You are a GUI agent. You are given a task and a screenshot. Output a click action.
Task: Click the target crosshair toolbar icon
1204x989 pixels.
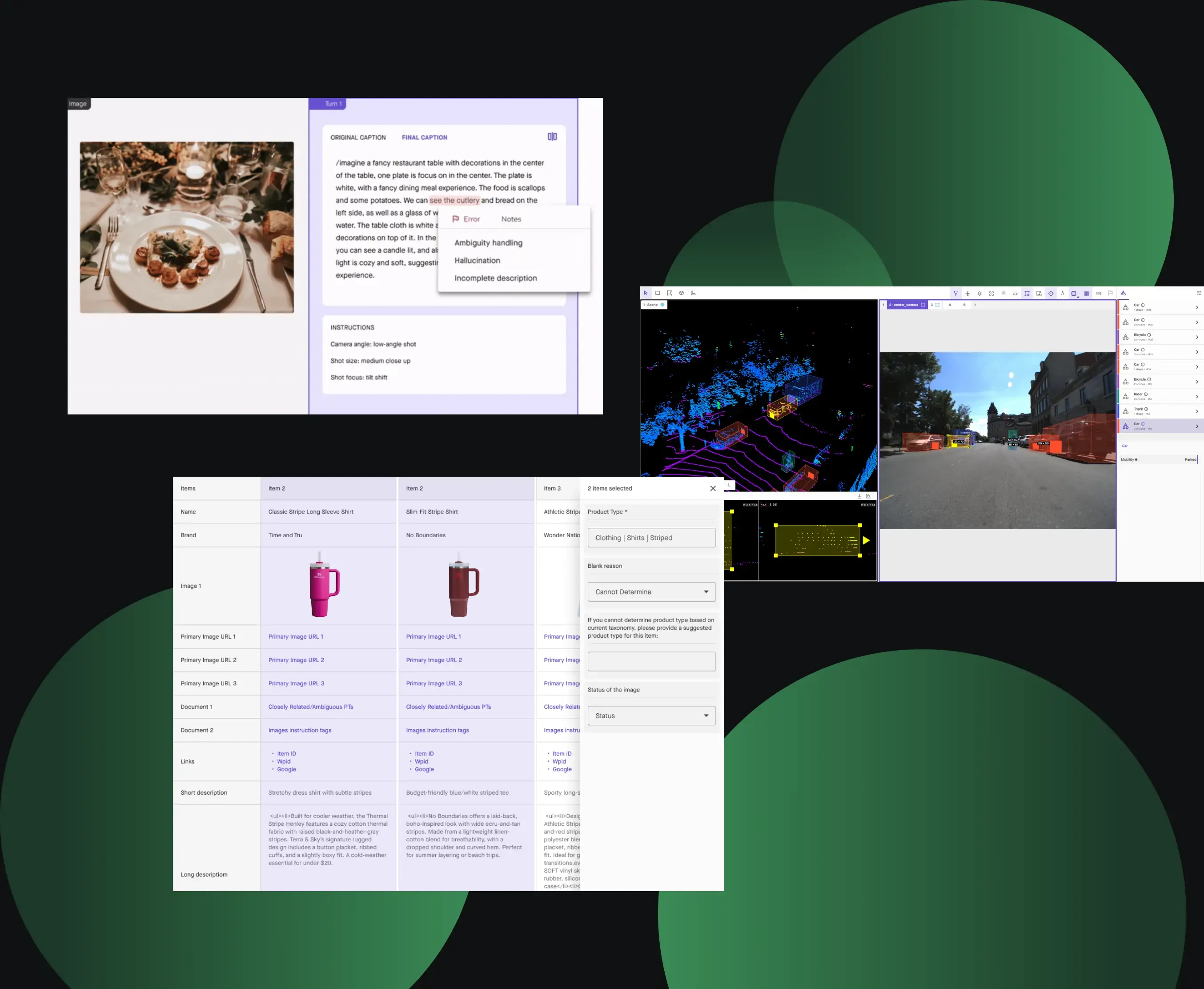(x=1051, y=293)
